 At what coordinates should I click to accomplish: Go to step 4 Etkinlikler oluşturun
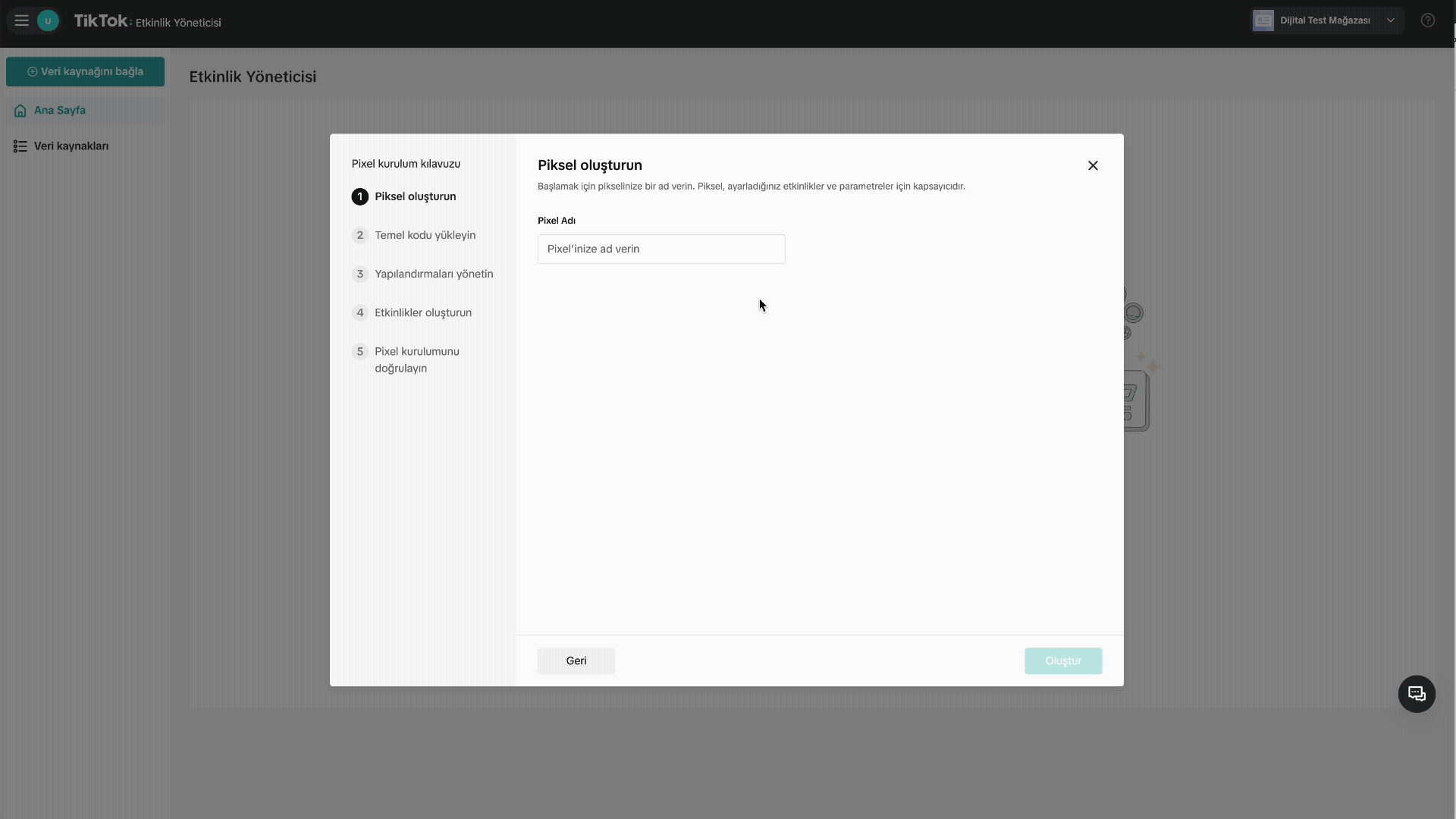click(x=422, y=312)
